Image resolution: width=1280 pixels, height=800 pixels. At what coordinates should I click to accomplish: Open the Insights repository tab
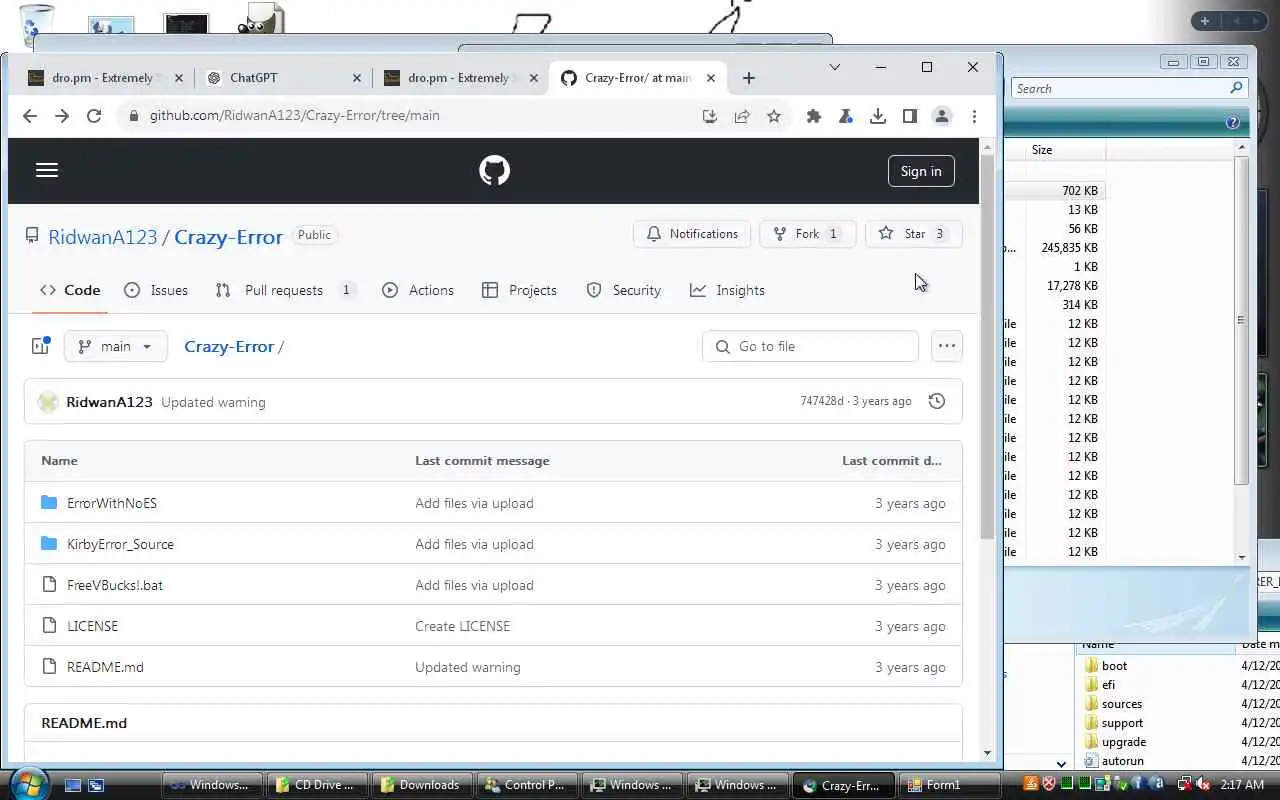click(x=727, y=290)
